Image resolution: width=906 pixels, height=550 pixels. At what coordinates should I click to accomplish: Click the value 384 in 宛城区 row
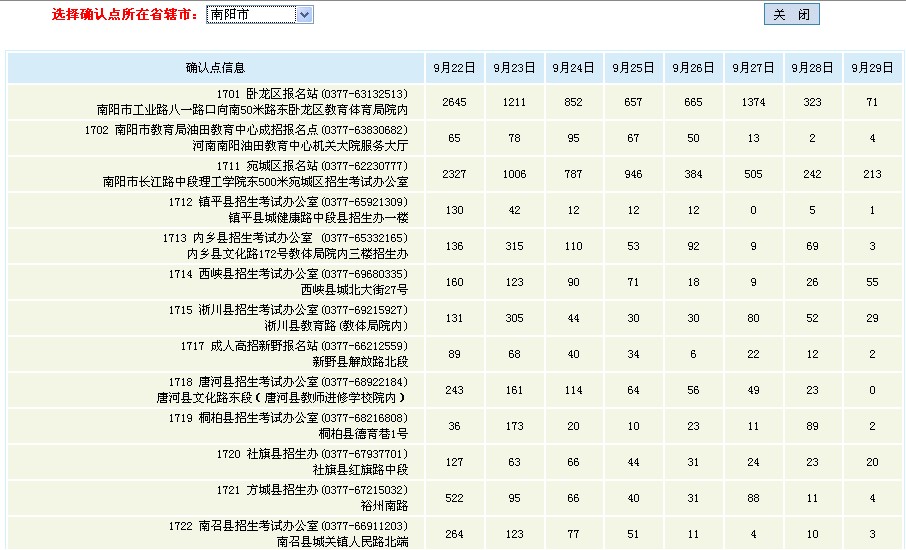point(693,174)
